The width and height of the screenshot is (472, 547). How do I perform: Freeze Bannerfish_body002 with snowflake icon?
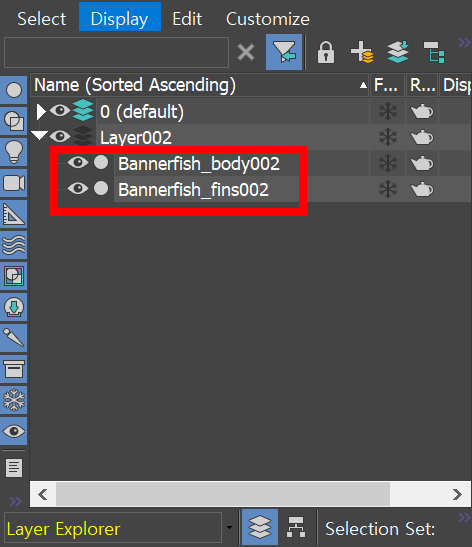click(x=388, y=163)
